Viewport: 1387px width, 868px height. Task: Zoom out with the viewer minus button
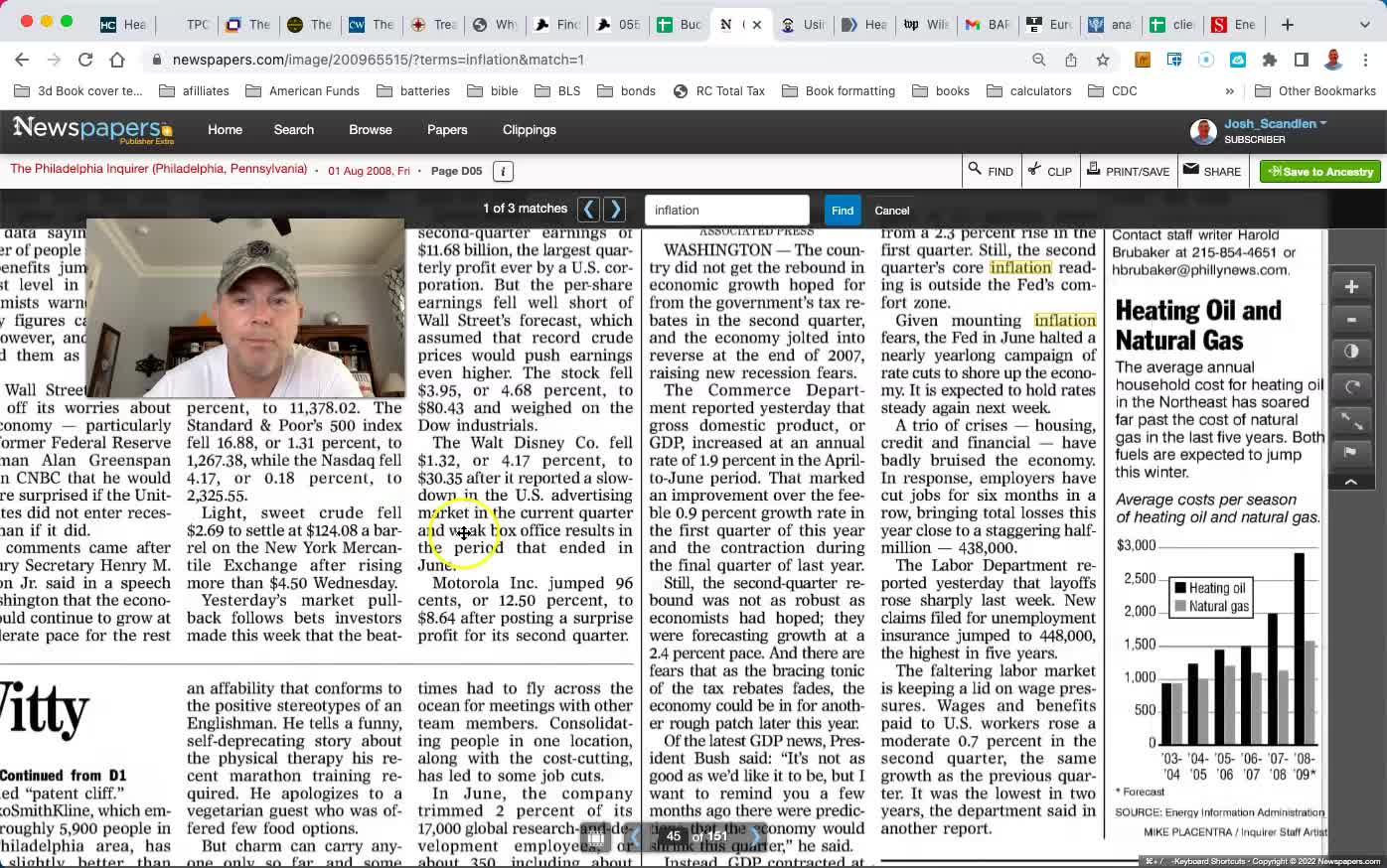(1351, 320)
